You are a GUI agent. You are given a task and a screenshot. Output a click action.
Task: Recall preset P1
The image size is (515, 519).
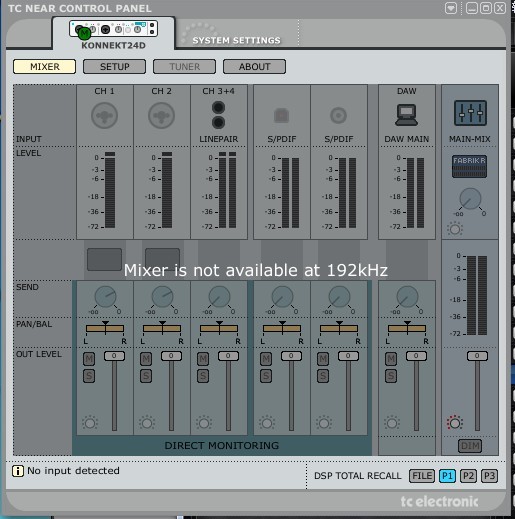point(447,476)
